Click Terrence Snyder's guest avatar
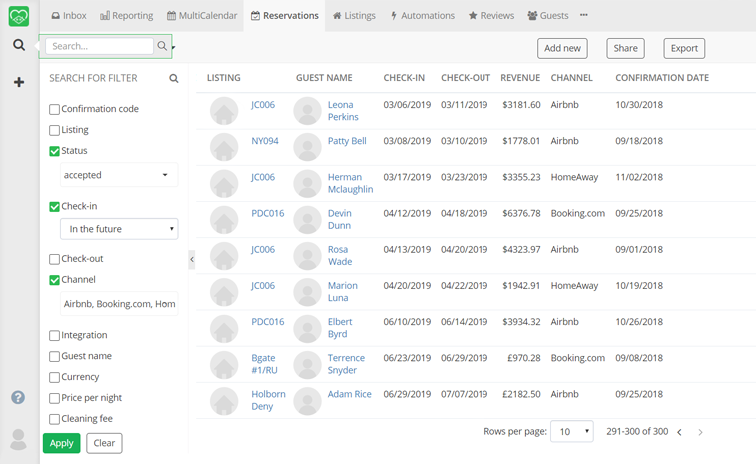 click(x=308, y=364)
